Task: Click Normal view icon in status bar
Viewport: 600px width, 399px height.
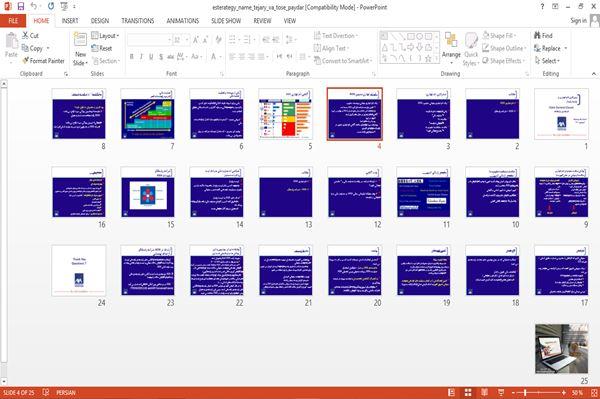Action: [x=452, y=392]
